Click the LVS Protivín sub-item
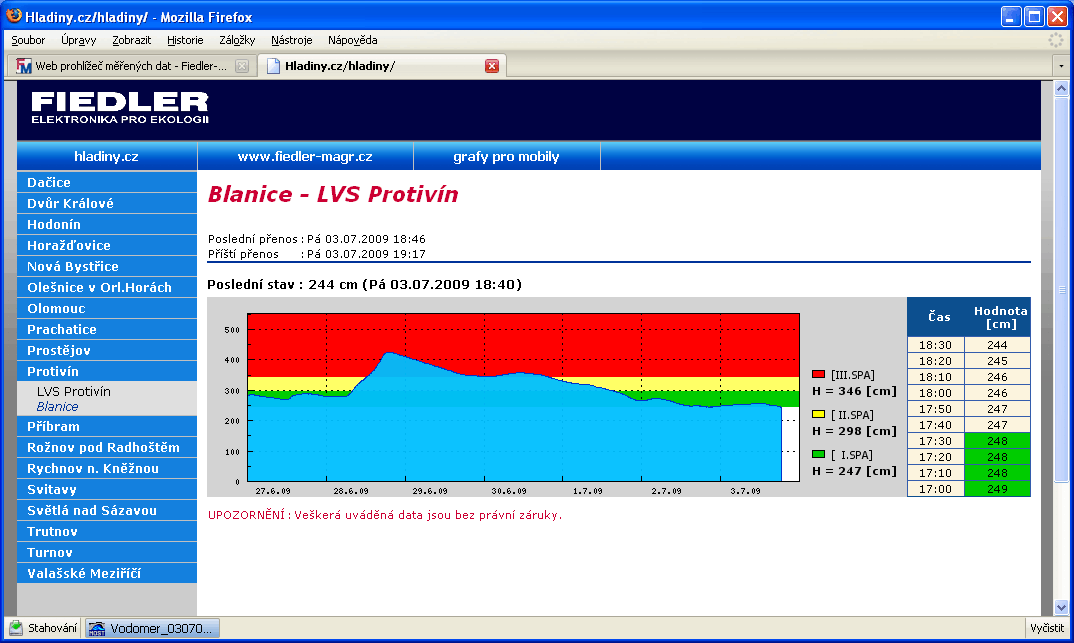Image resolution: width=1074 pixels, height=643 pixels. coord(73,392)
